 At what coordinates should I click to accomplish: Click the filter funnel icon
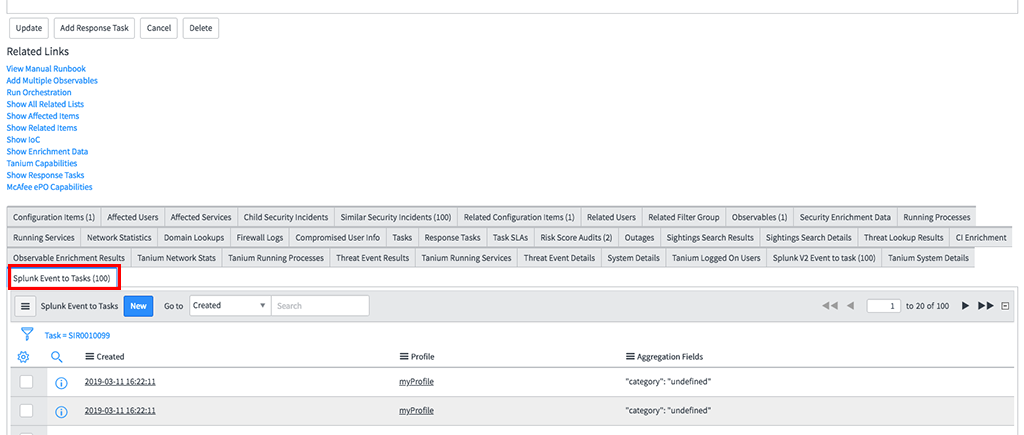[27, 335]
